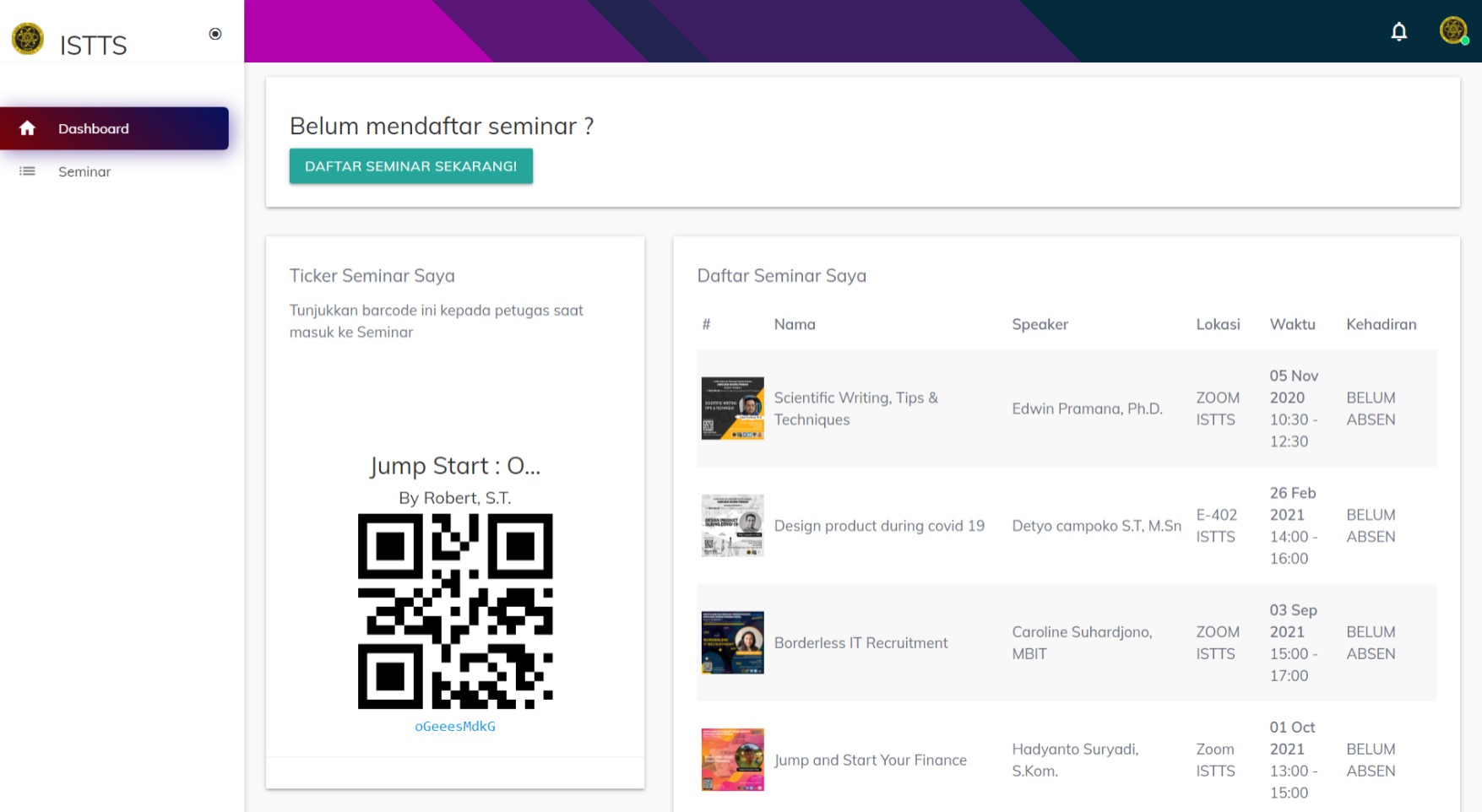Click the Dashboard home icon
The height and width of the screenshot is (812, 1482).
coord(27,128)
